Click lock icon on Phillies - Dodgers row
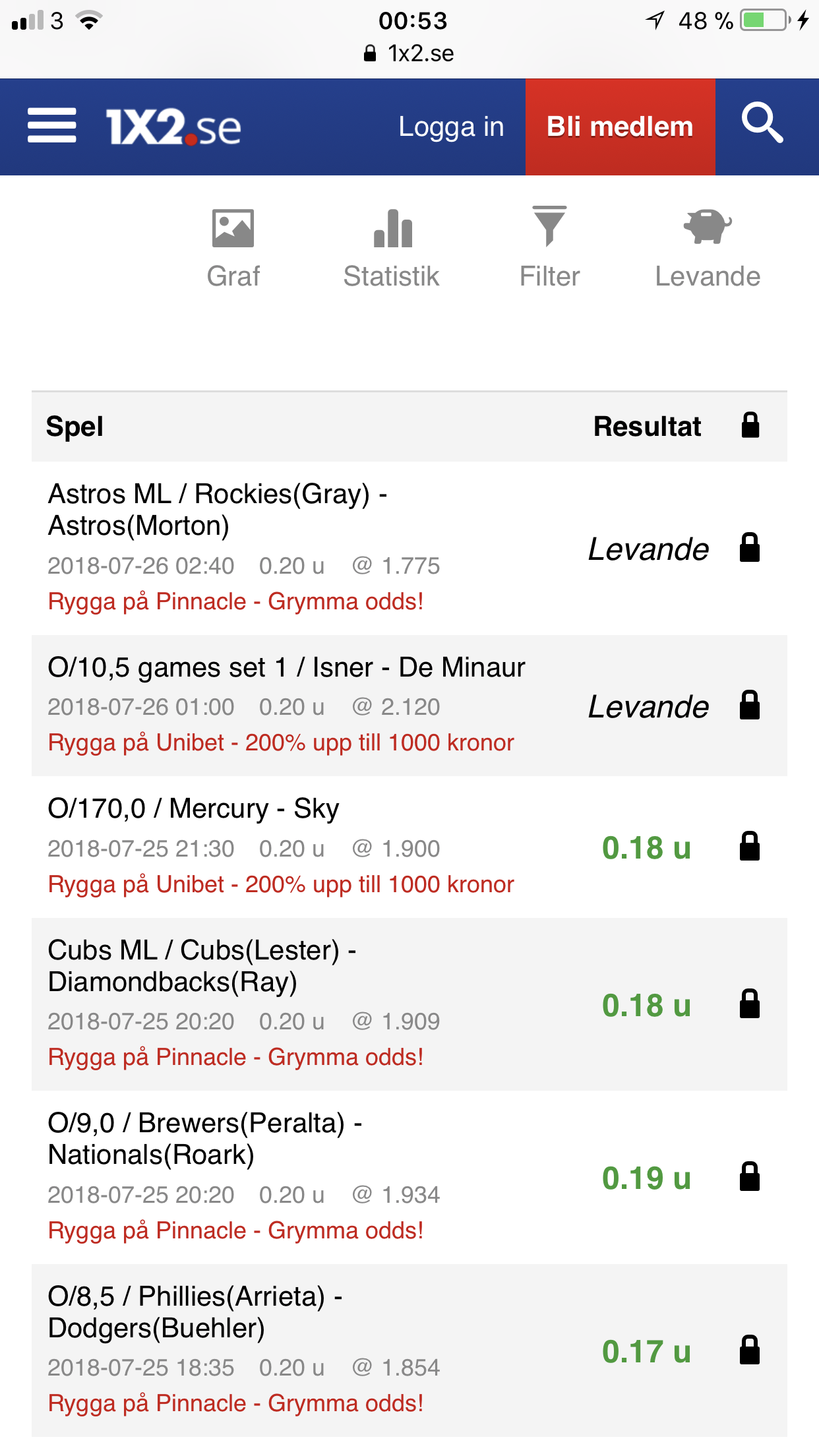819x1456 pixels. click(x=750, y=1350)
